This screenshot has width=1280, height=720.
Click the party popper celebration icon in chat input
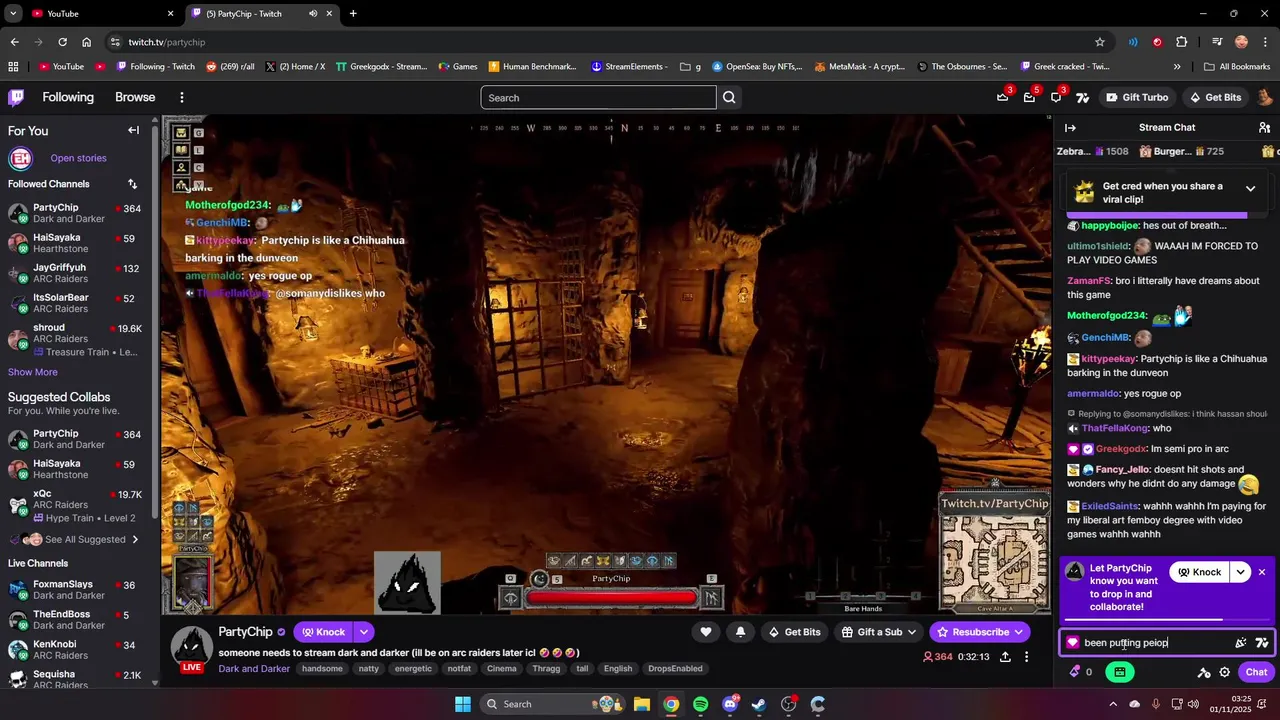click(x=1241, y=643)
